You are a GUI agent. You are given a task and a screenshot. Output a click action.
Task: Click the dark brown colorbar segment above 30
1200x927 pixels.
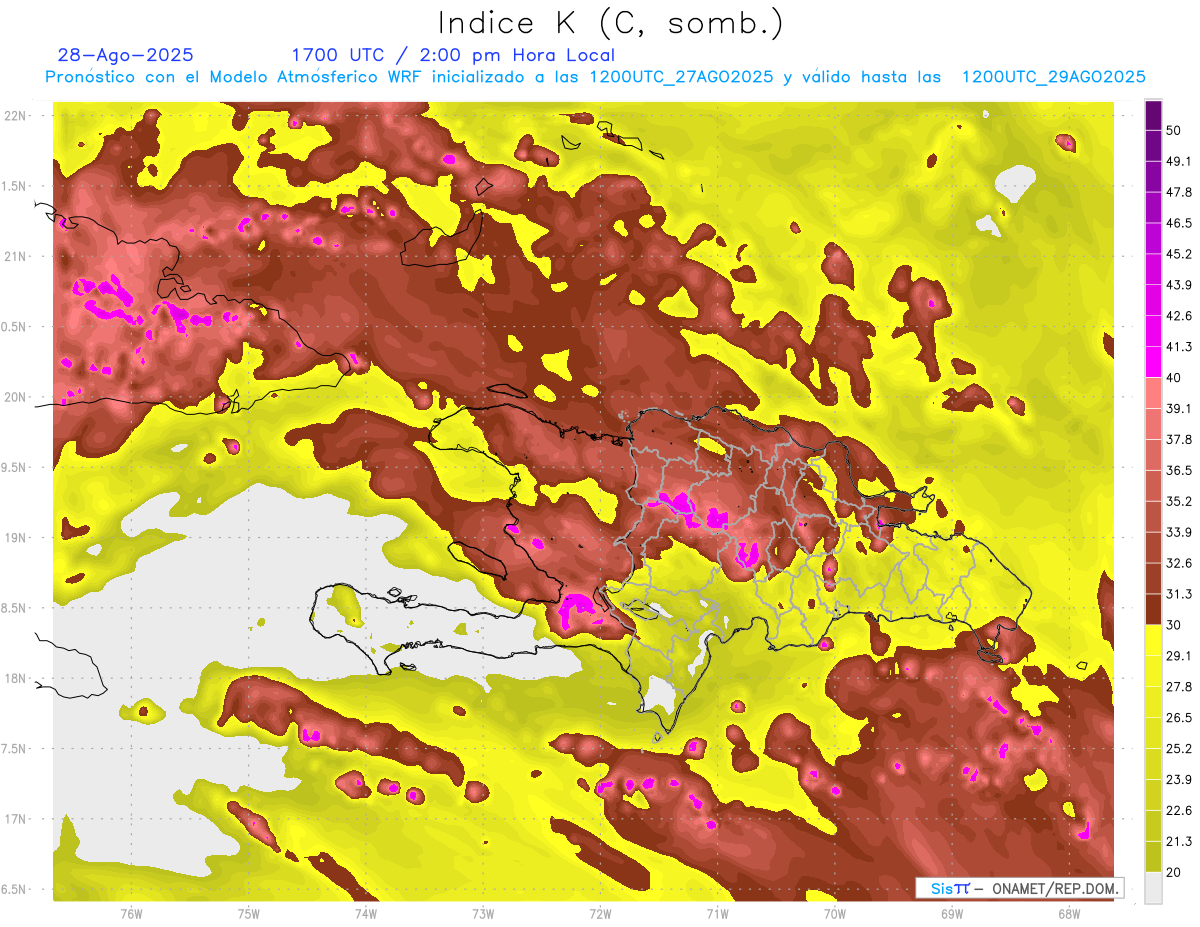point(1153,609)
